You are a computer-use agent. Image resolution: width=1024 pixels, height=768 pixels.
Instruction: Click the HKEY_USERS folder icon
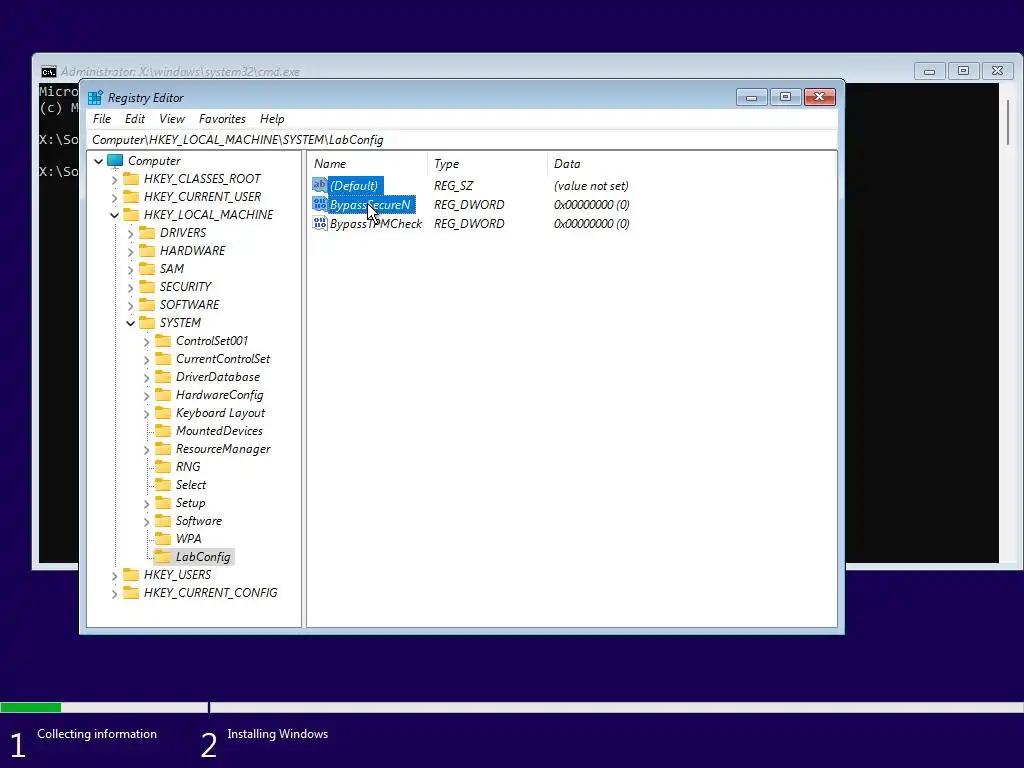(x=131, y=575)
